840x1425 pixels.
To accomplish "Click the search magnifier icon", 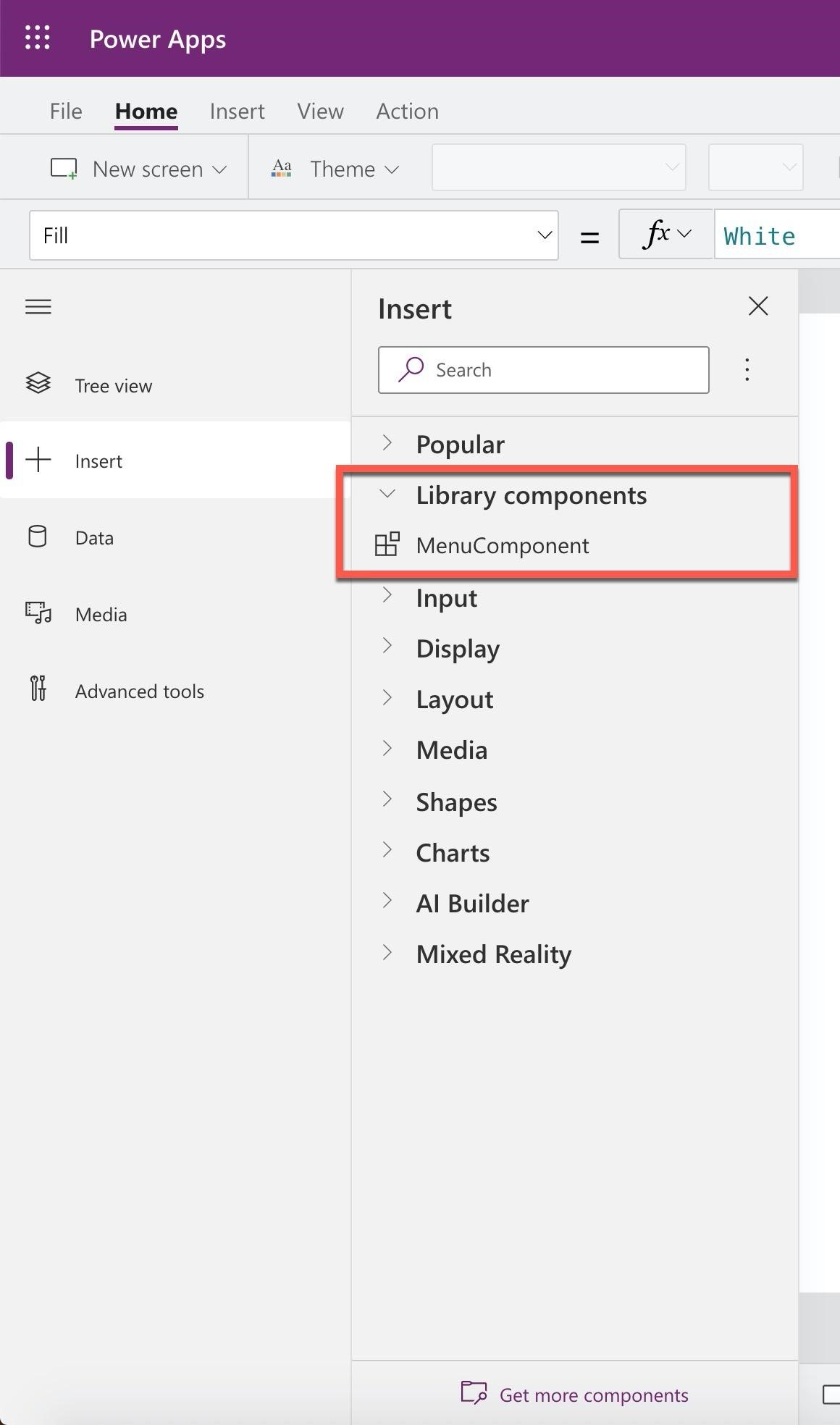I will click(411, 369).
